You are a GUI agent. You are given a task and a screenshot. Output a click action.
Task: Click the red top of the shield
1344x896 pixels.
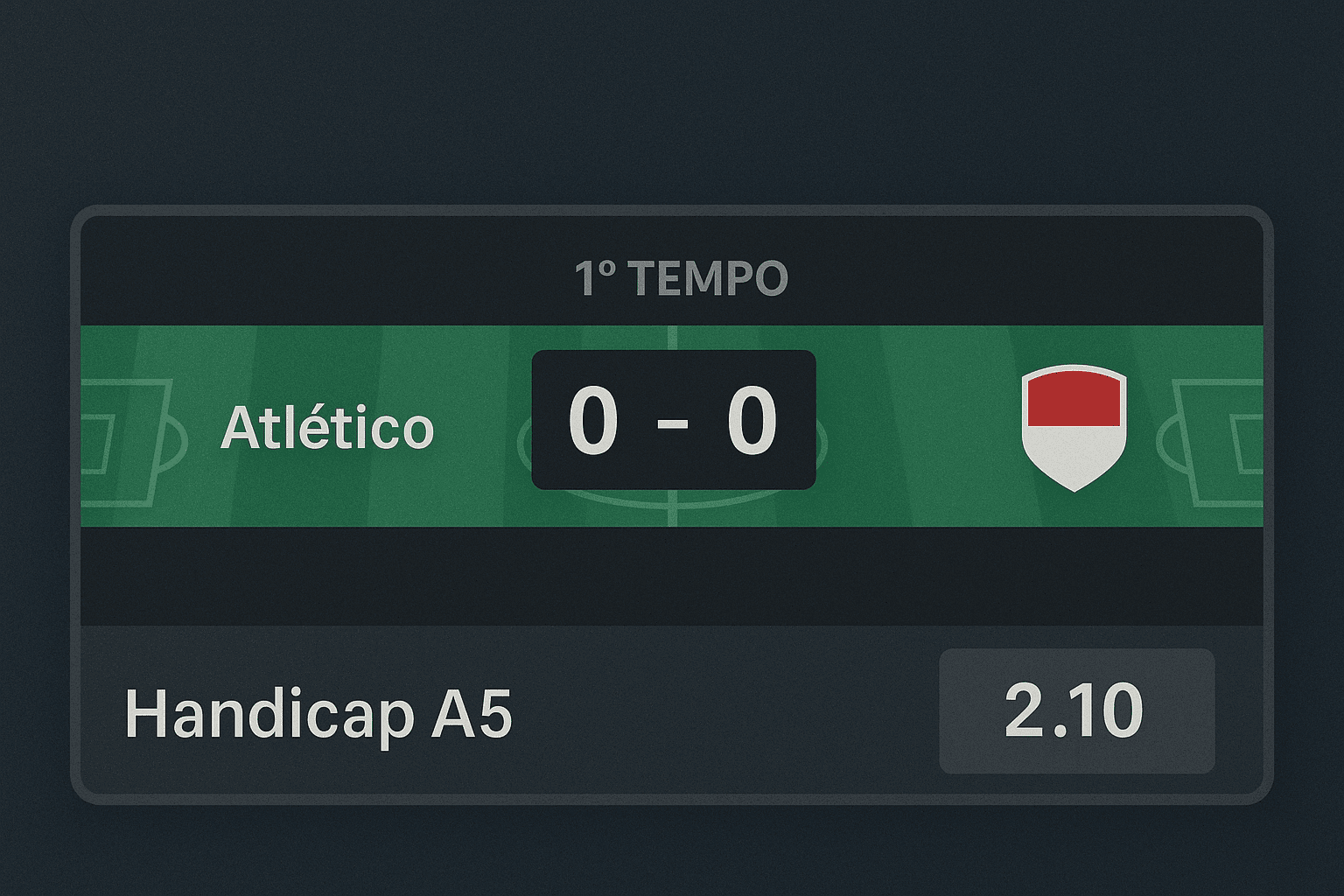[1074, 399]
